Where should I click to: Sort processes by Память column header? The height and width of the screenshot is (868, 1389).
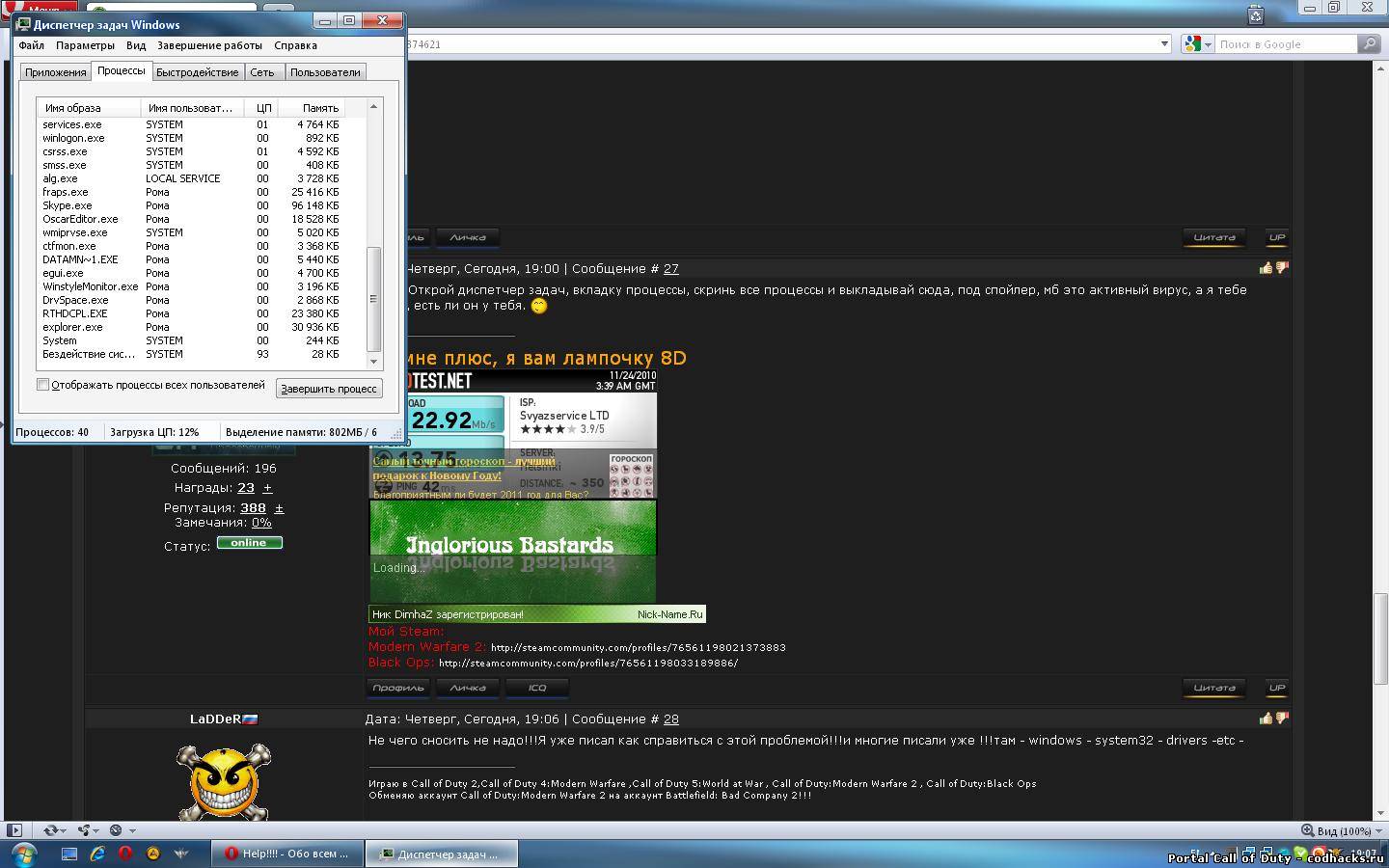point(312,108)
